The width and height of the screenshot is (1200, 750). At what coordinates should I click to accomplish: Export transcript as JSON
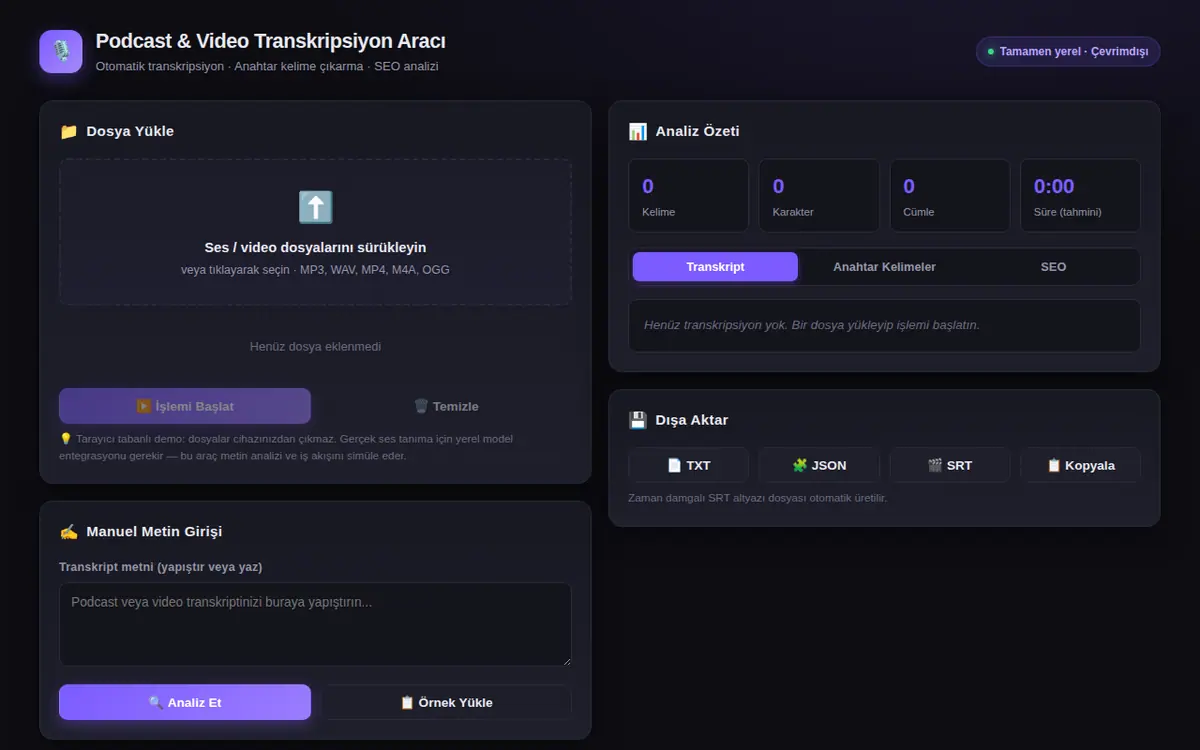pos(819,465)
